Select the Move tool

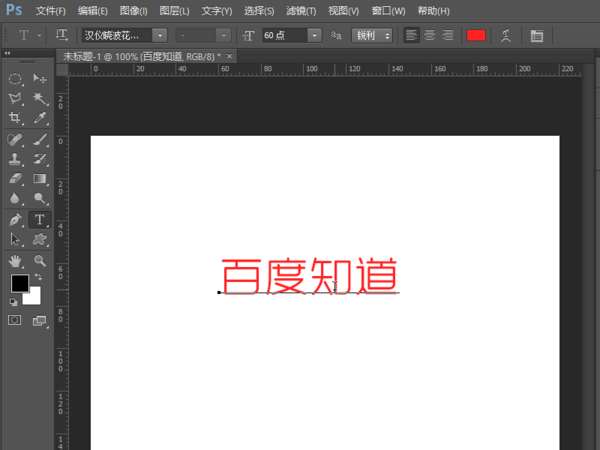click(40, 79)
